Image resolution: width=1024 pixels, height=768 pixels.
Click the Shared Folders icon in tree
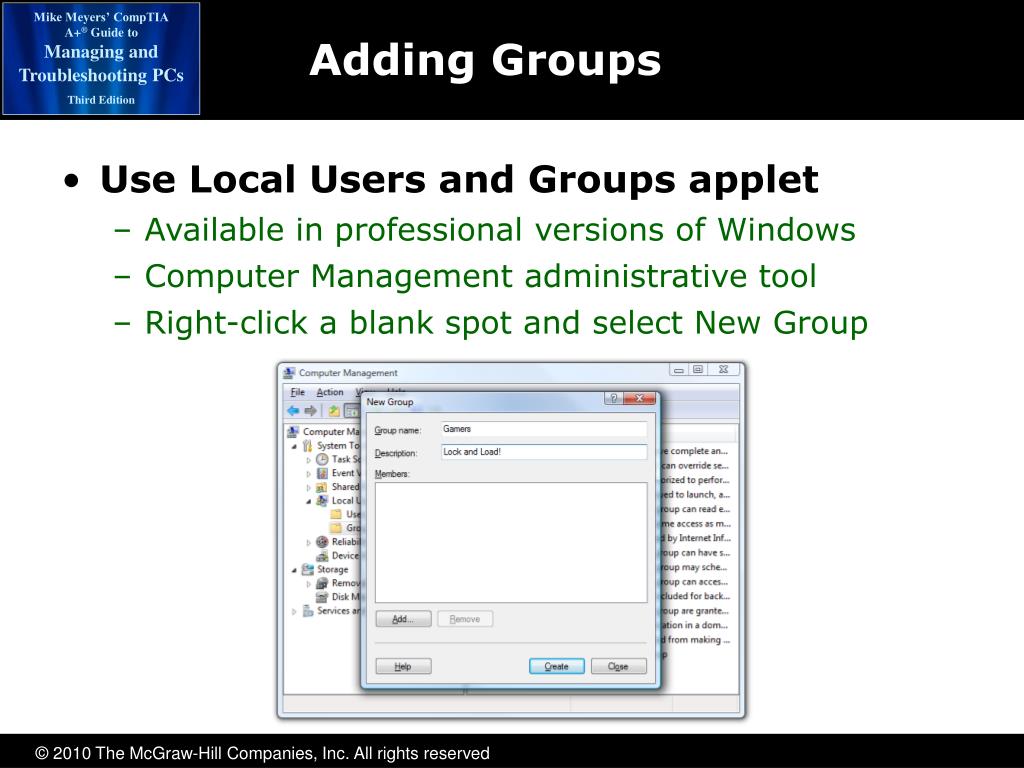[322, 487]
